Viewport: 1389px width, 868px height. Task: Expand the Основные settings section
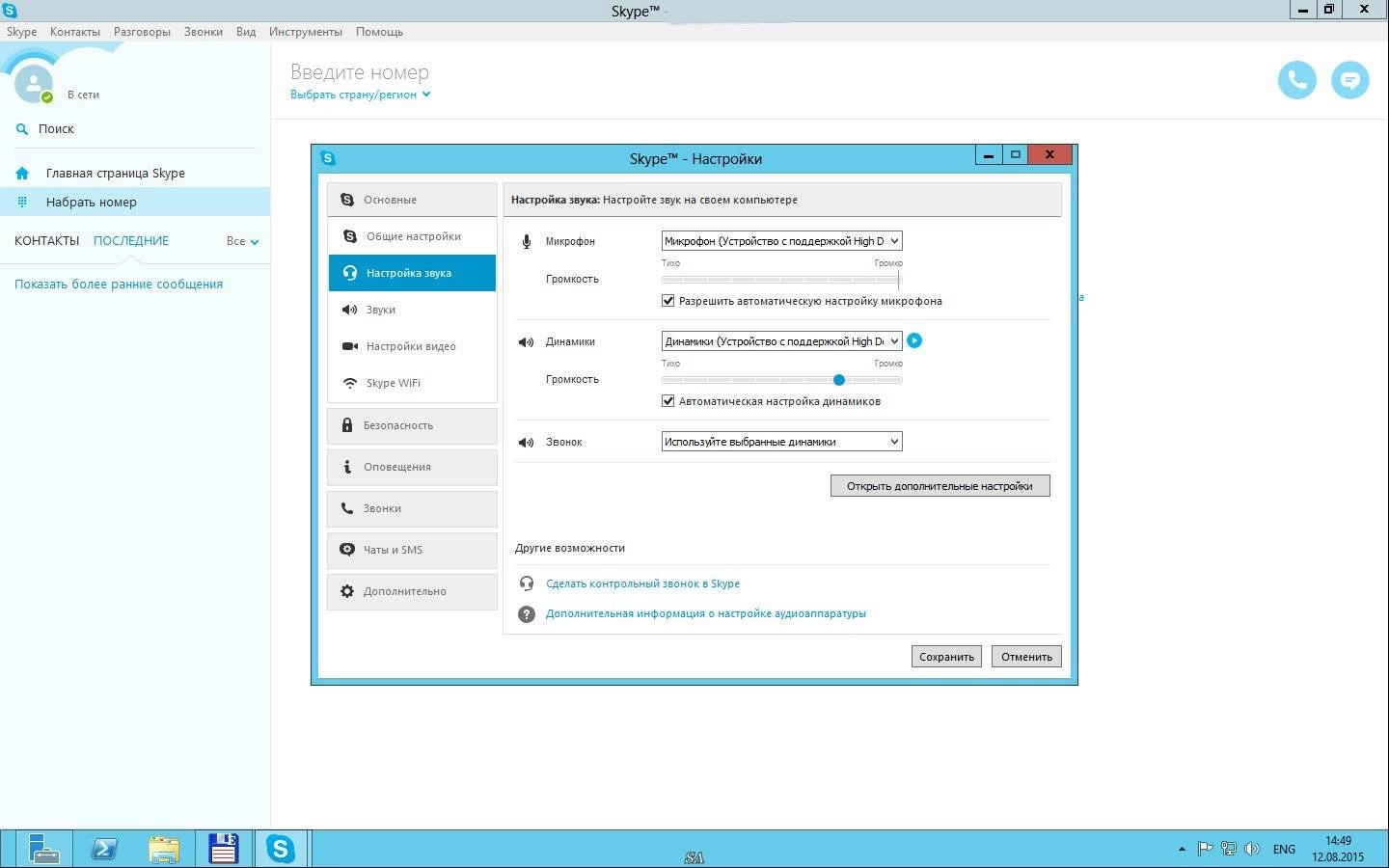pyautogui.click(x=412, y=200)
